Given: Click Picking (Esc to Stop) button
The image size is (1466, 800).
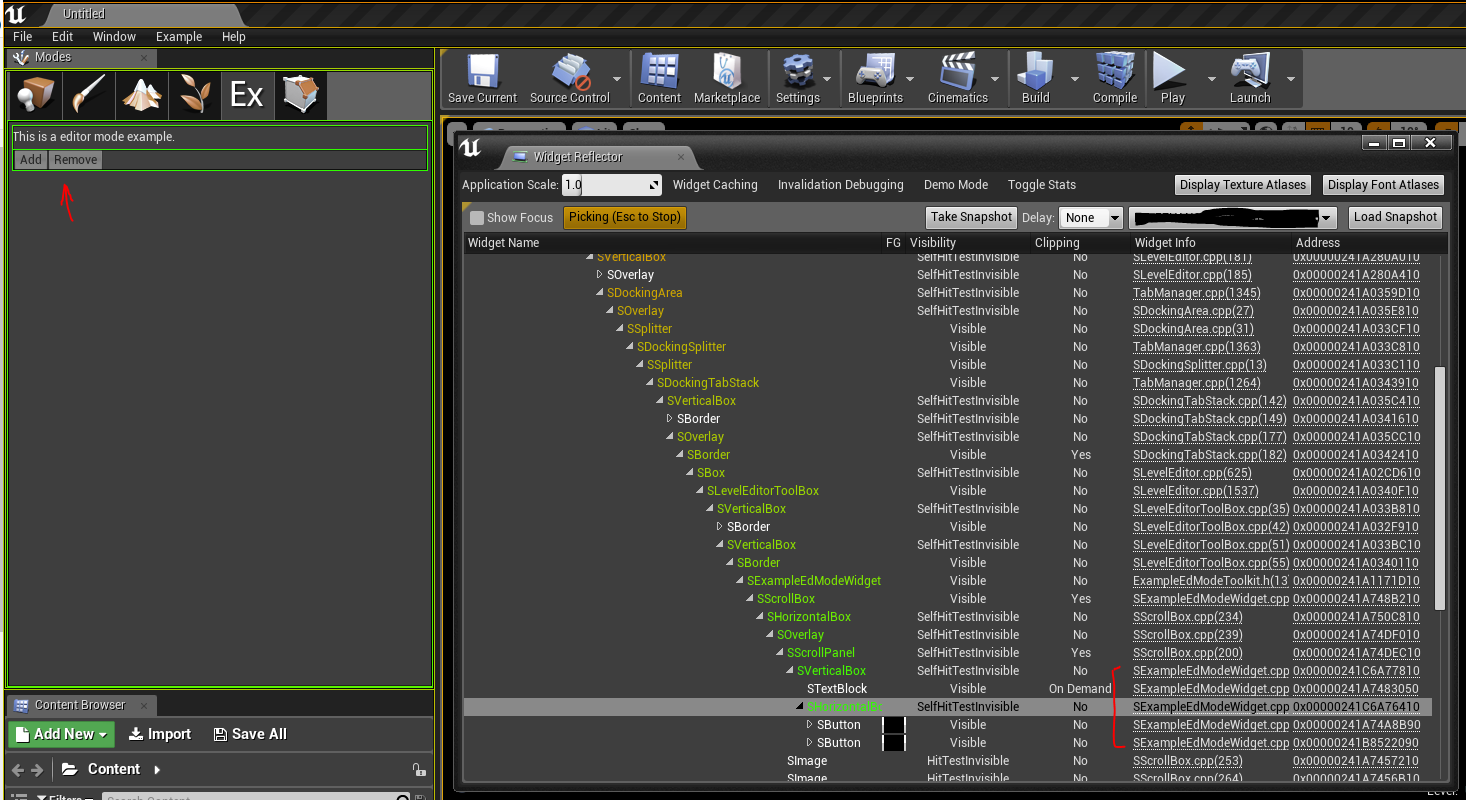Looking at the screenshot, I should pos(625,217).
